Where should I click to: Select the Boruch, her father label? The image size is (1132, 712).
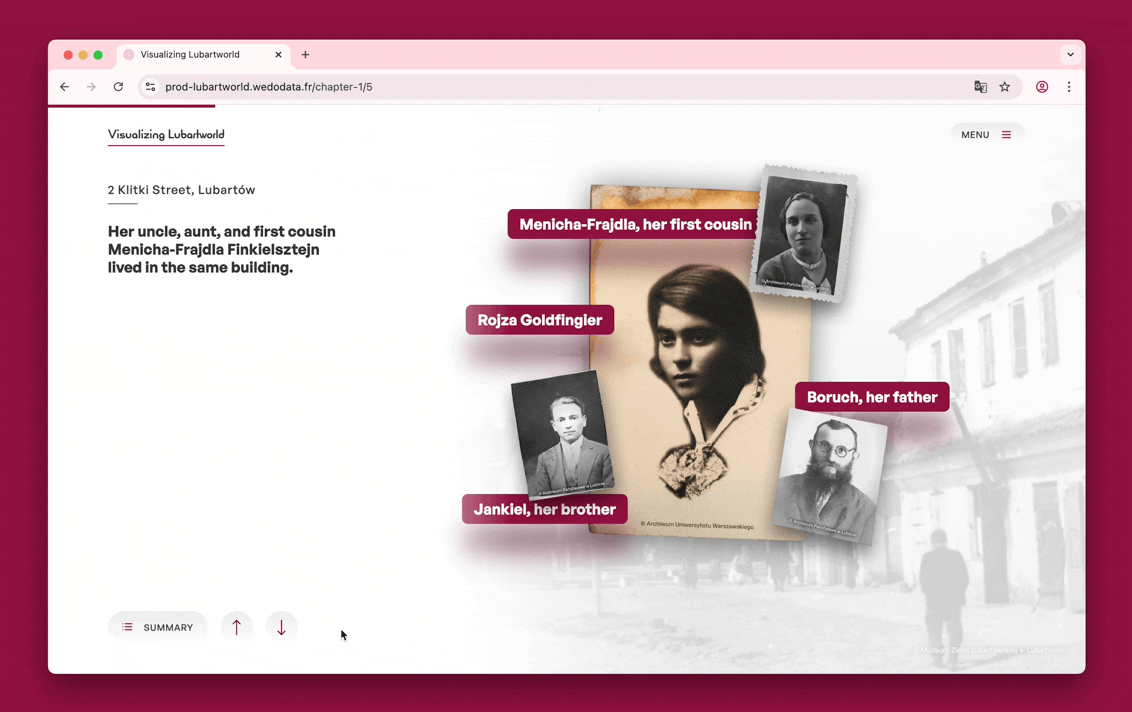point(871,397)
